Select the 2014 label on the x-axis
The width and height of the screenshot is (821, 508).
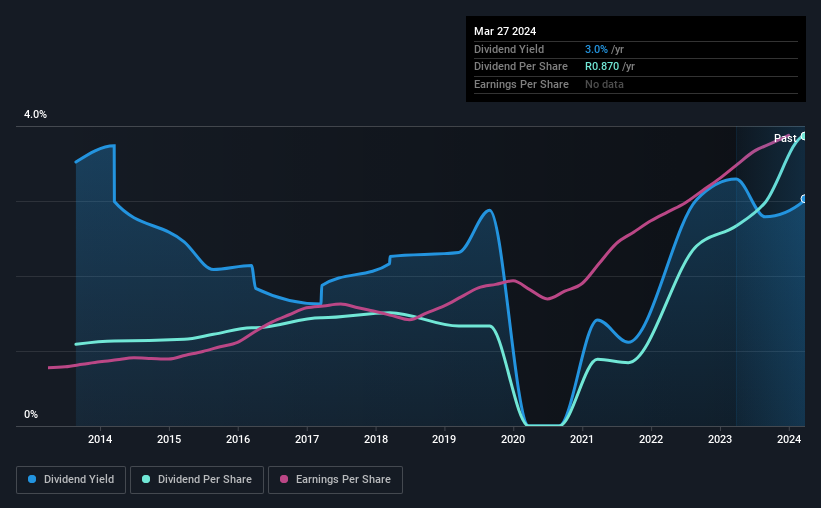click(x=100, y=439)
